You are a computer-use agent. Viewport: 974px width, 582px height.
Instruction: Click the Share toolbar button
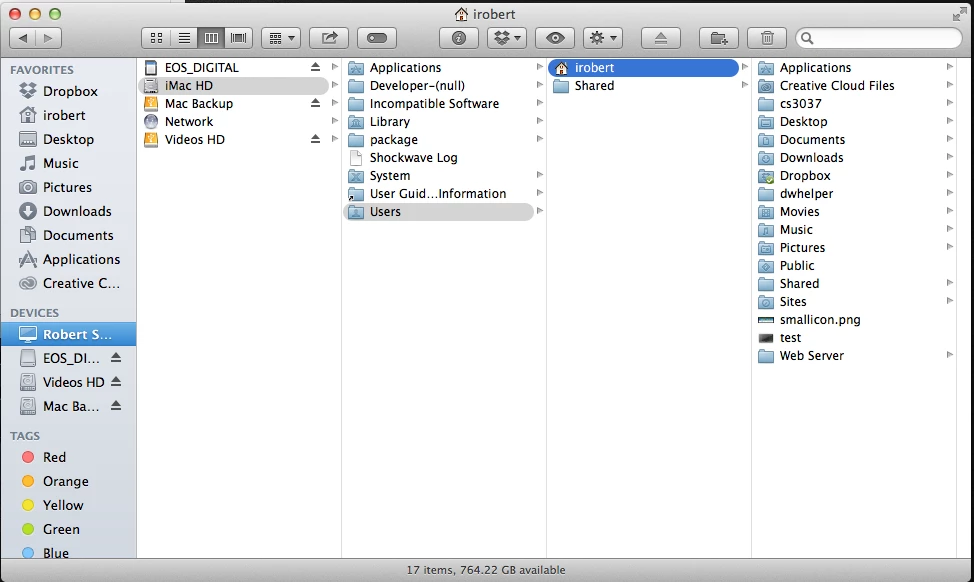pyautogui.click(x=329, y=39)
